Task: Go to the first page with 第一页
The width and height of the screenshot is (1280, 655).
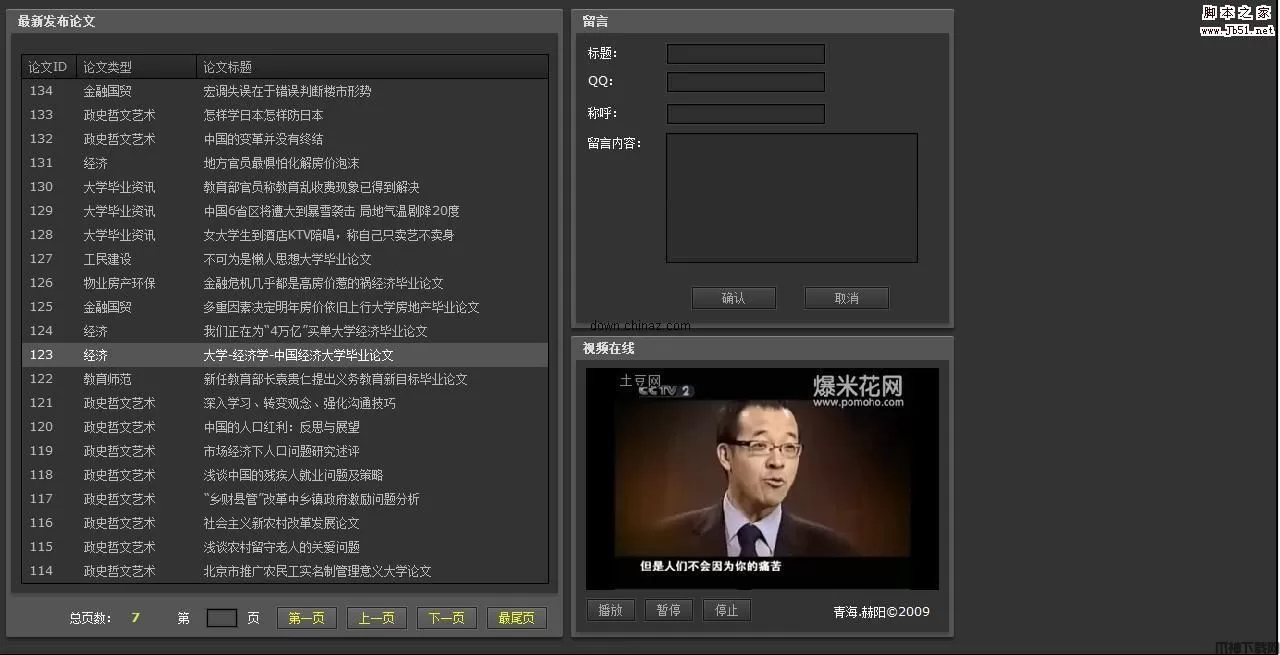Action: [x=306, y=617]
